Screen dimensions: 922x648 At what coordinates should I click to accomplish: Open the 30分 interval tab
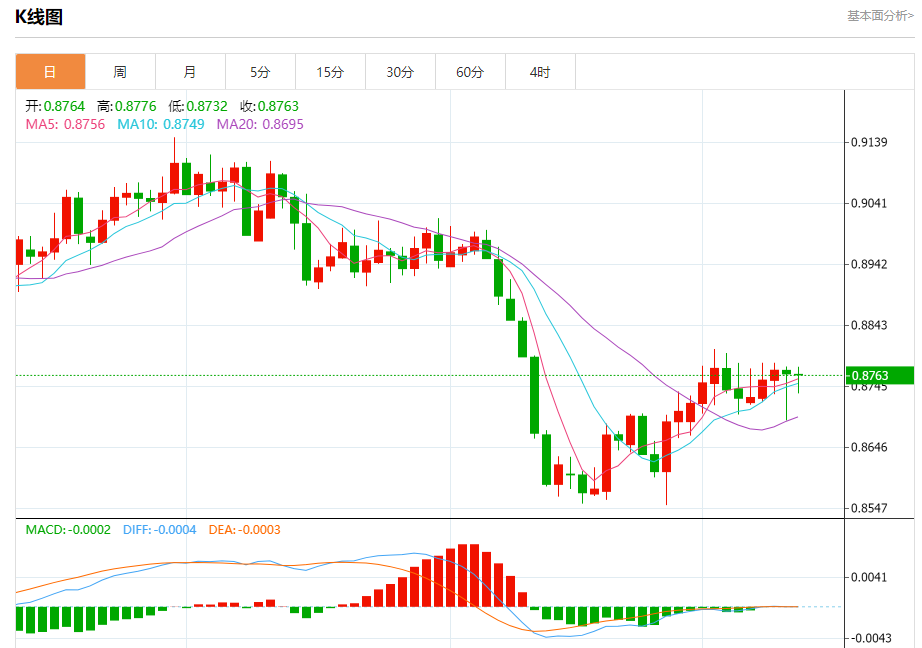tap(400, 72)
